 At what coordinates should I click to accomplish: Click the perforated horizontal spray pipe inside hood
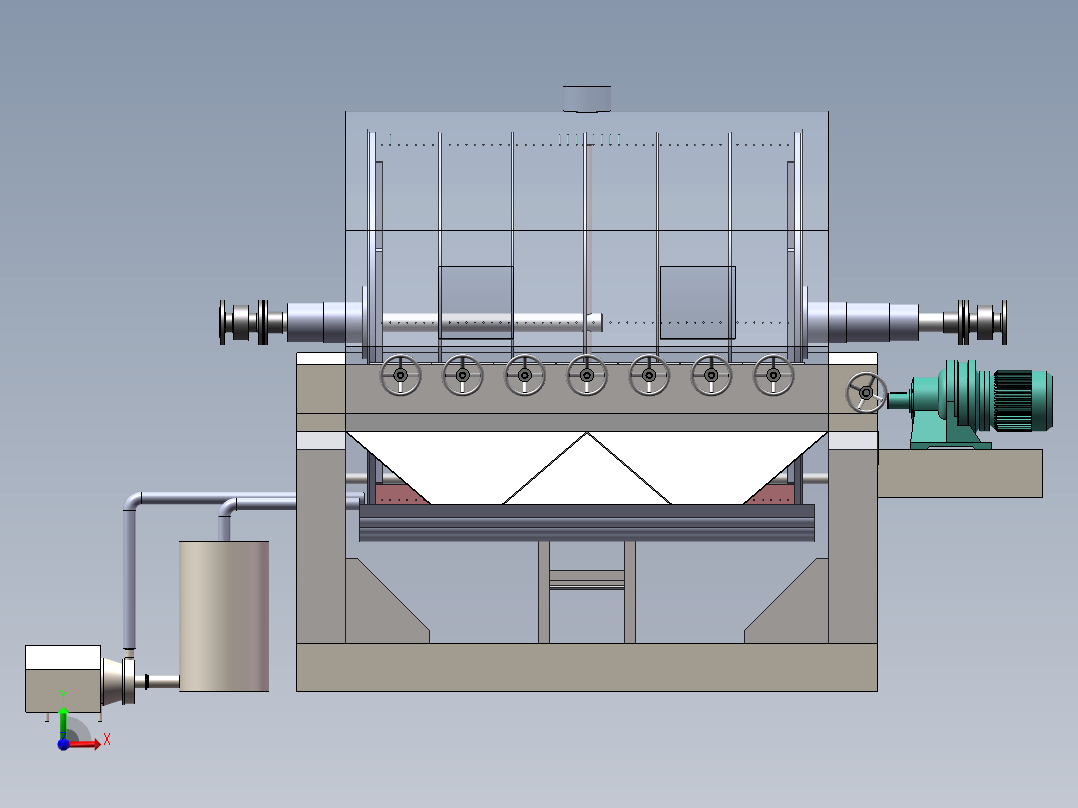point(492,322)
